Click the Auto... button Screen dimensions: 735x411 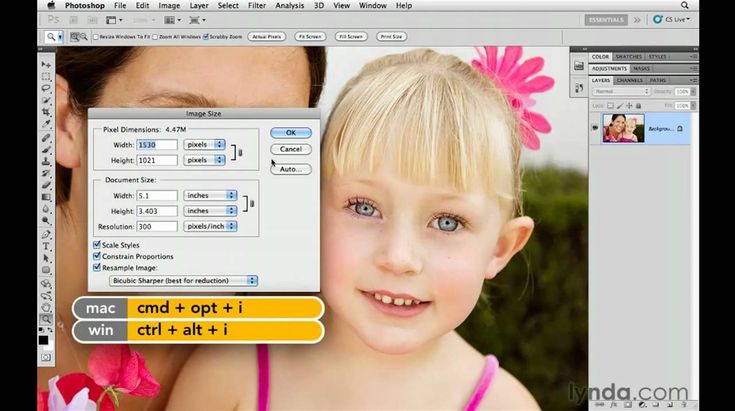point(290,169)
